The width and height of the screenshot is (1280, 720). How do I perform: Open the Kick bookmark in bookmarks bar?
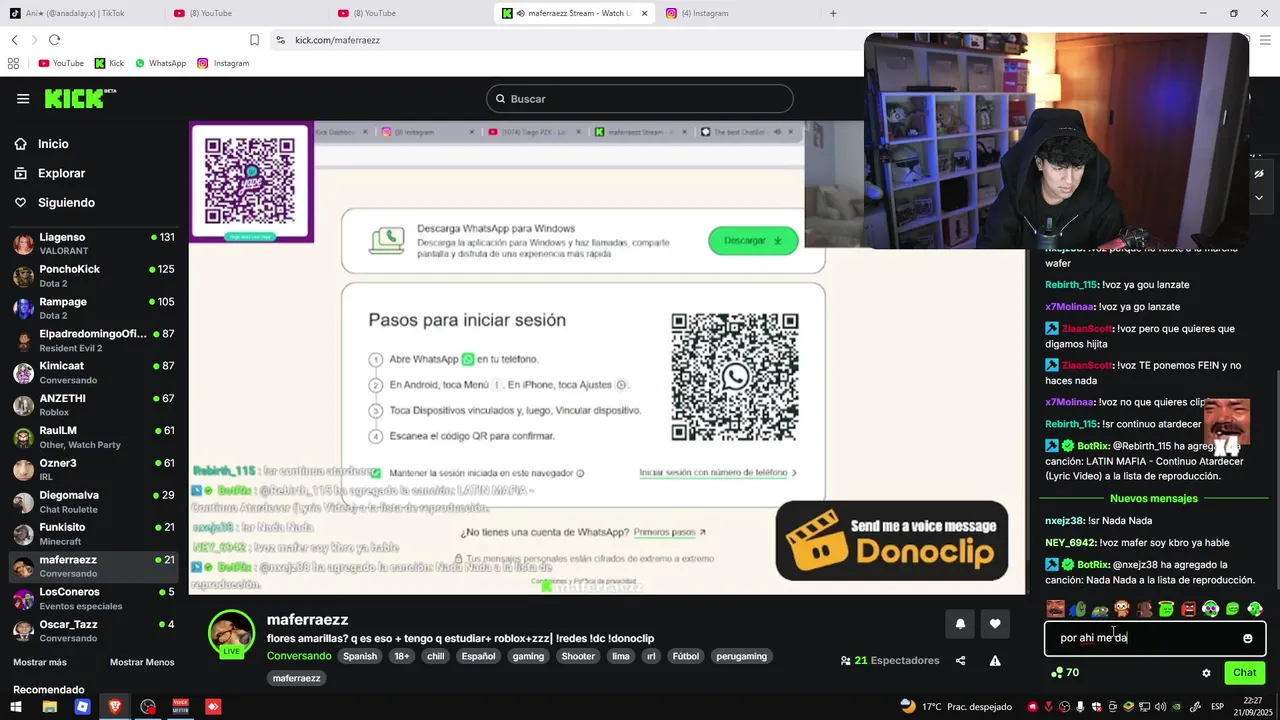(109, 63)
